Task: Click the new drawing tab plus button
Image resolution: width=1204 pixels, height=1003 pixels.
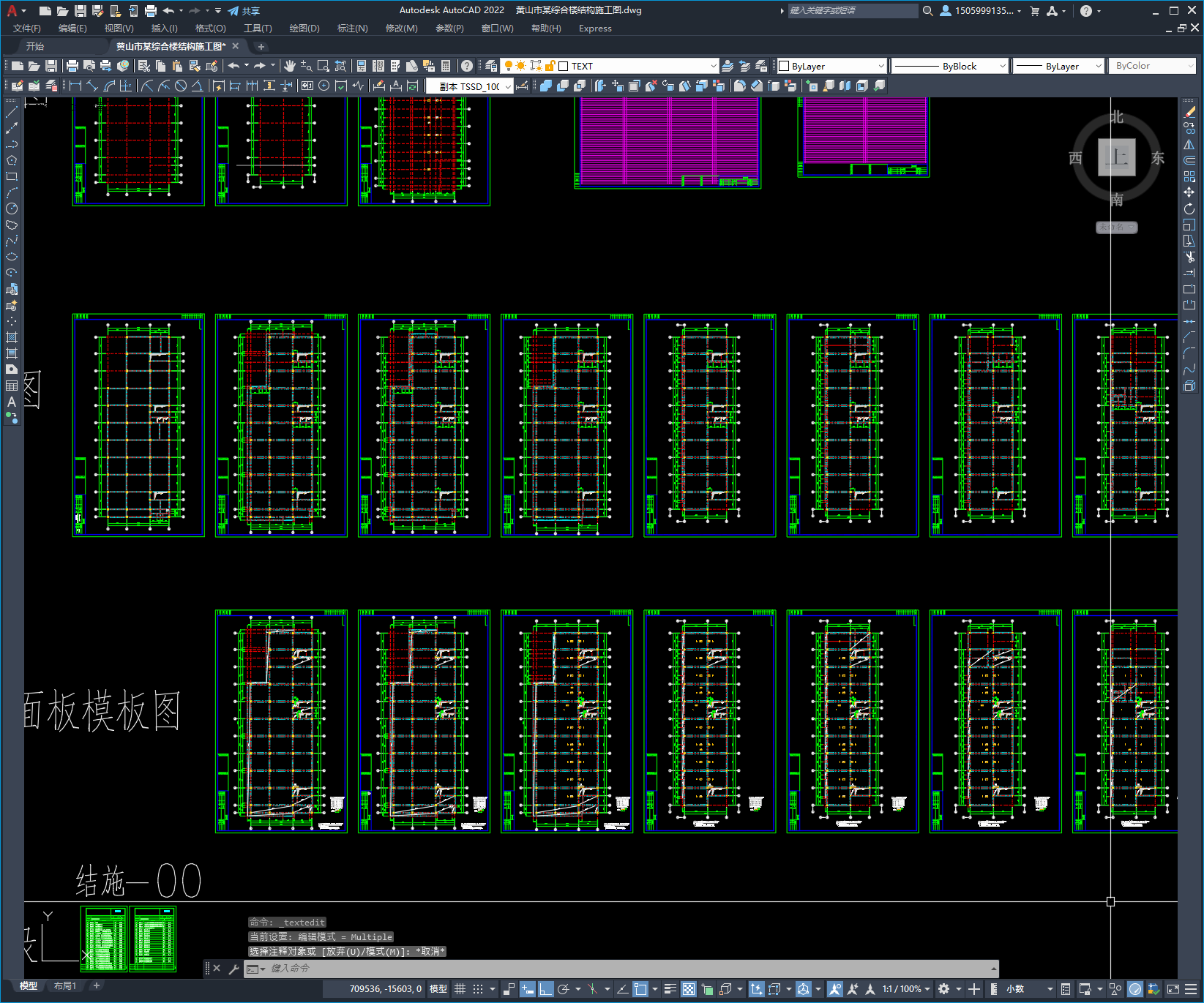Action: point(261,46)
